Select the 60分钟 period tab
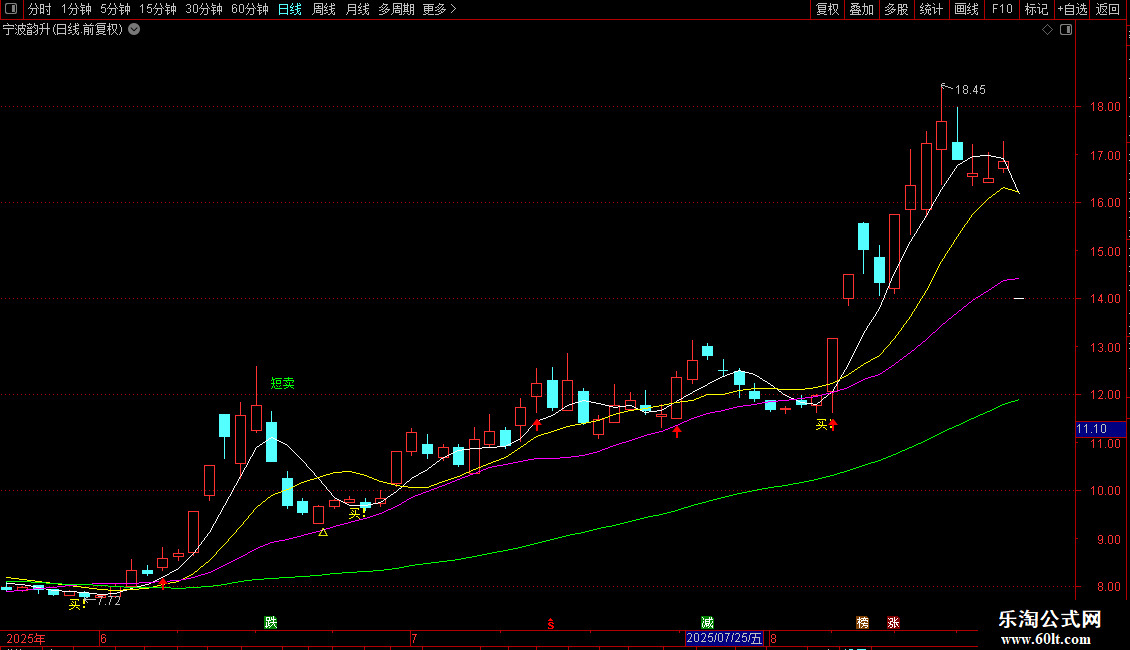The height and width of the screenshot is (650, 1130). [x=249, y=9]
